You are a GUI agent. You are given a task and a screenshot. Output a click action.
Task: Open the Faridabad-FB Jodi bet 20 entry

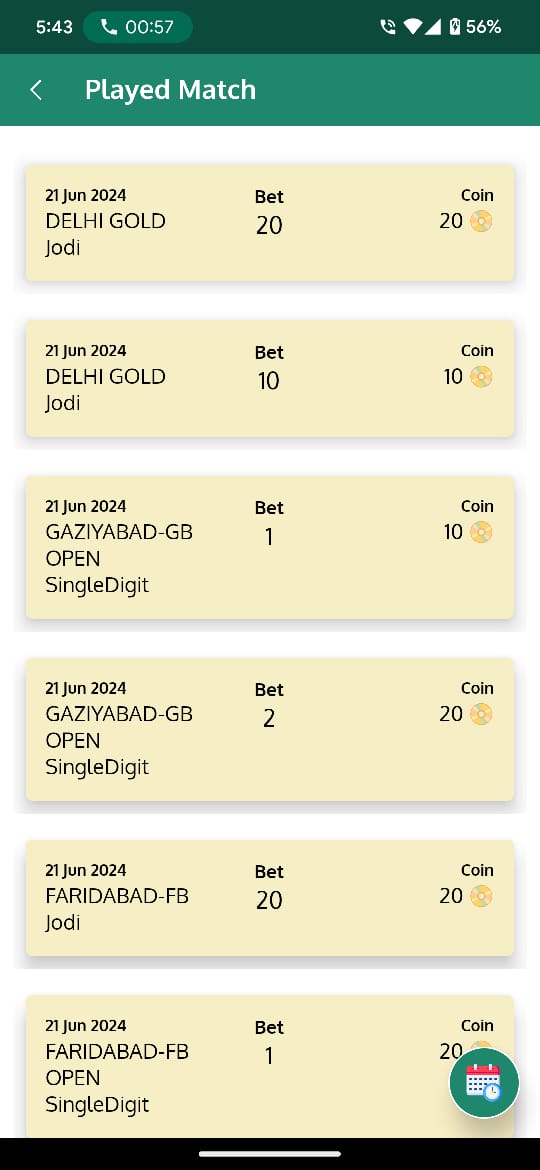click(x=270, y=898)
